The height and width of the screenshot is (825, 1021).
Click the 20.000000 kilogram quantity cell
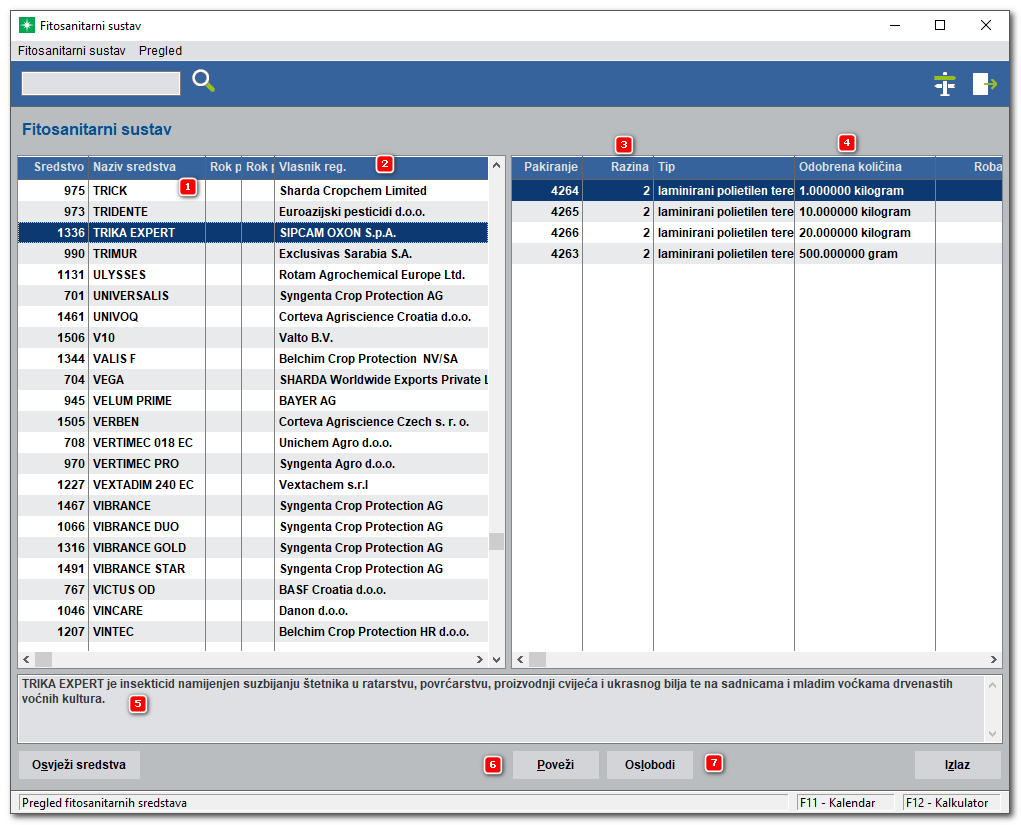click(865, 232)
